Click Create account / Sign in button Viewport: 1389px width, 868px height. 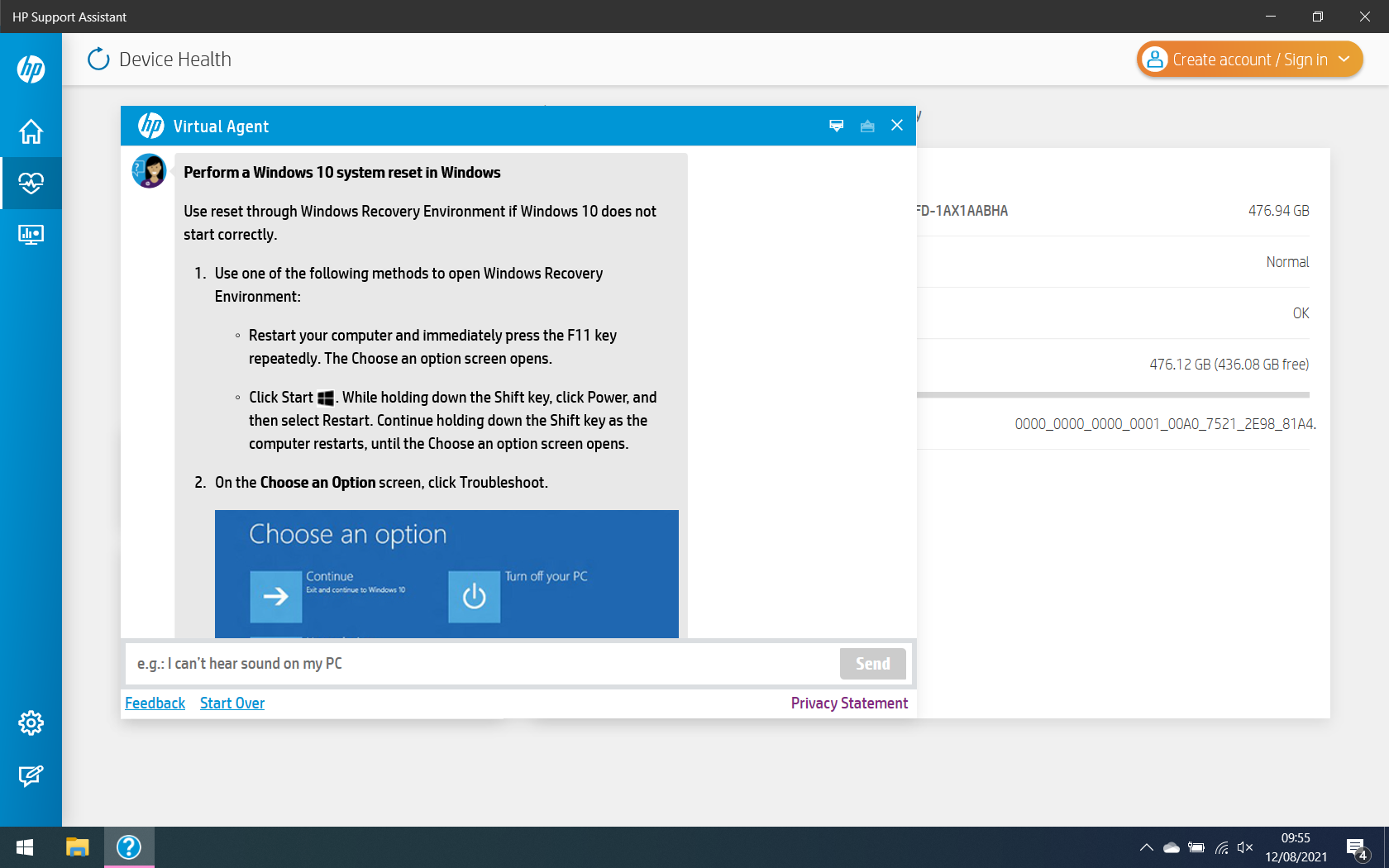[x=1249, y=60]
